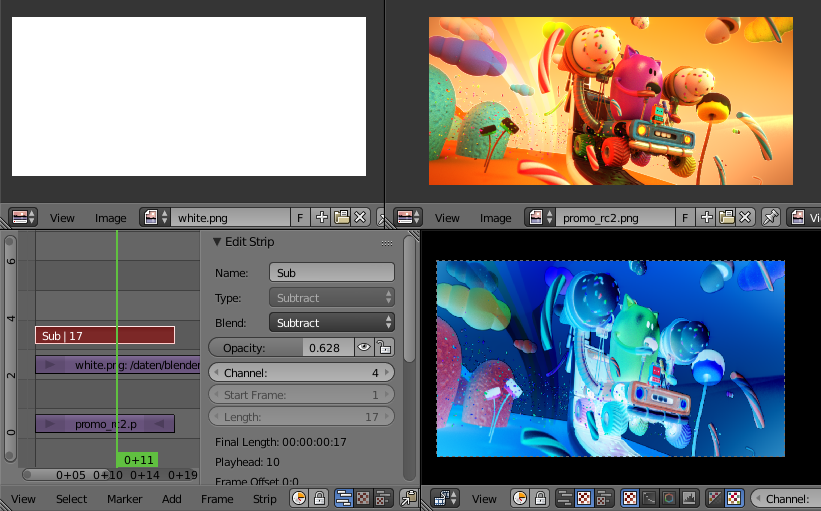Screen dimensions: 821x511
Task: Select Luma Waveform display mode
Action: [649, 498]
